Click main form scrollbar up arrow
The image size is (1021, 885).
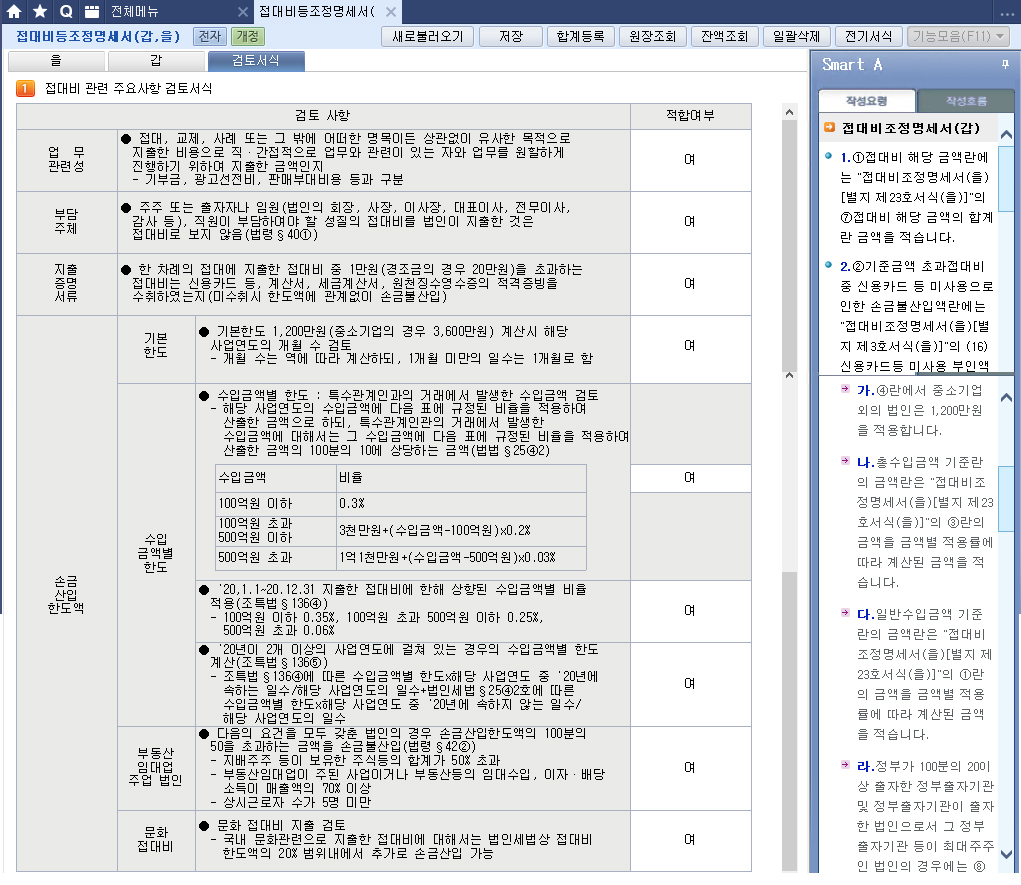click(789, 112)
